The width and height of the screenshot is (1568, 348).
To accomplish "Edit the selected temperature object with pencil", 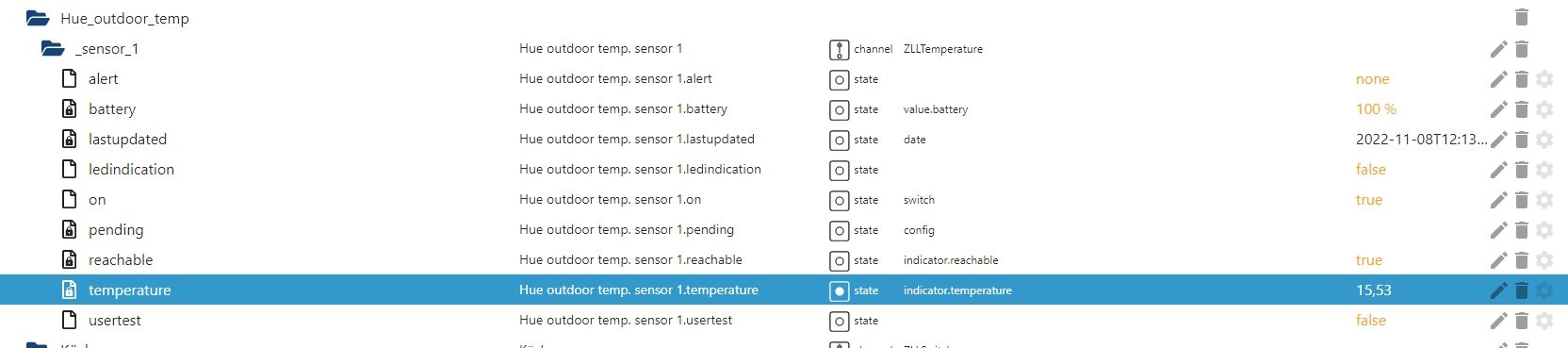I will [x=1498, y=290].
